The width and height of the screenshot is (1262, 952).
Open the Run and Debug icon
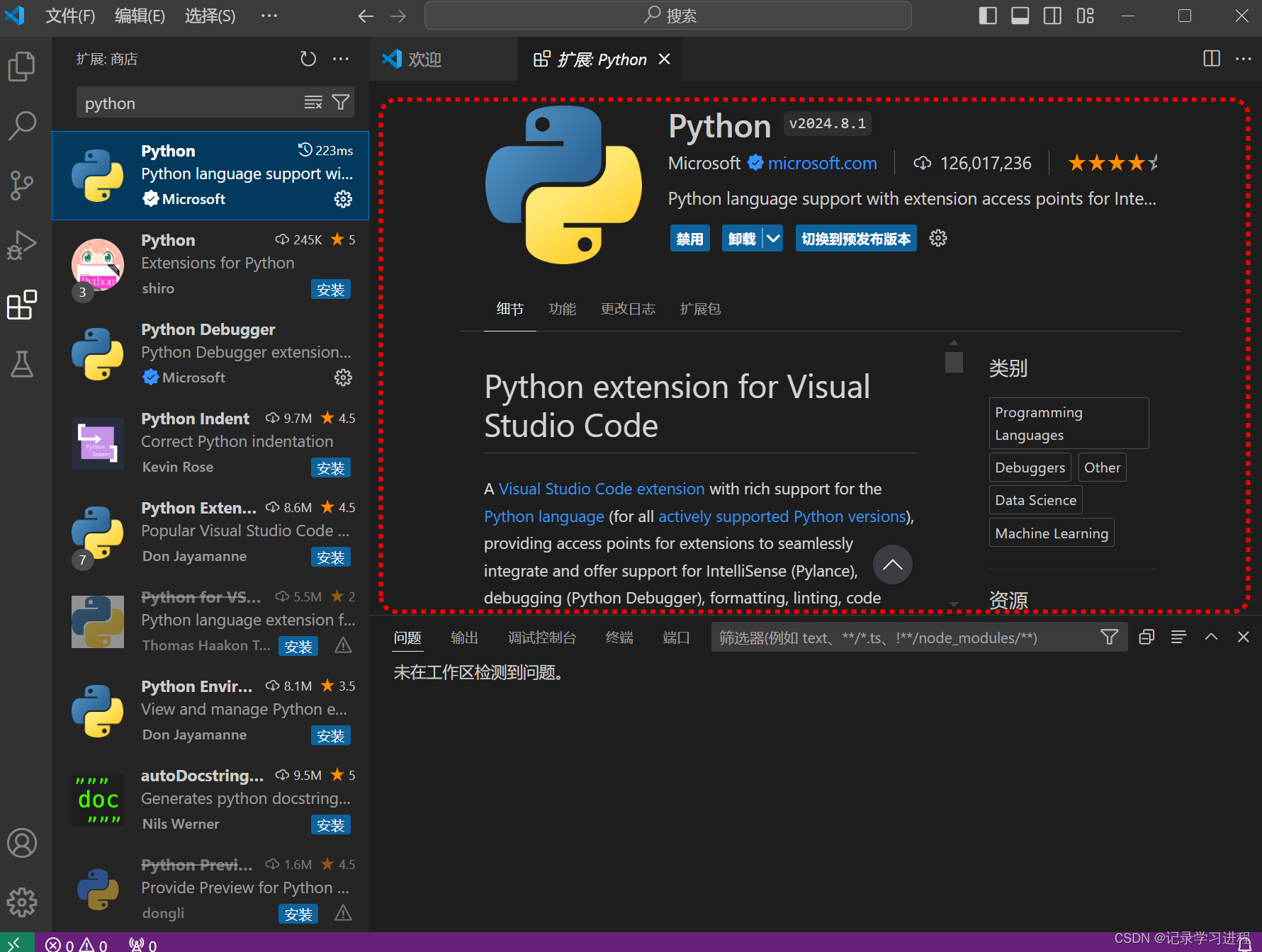point(21,245)
